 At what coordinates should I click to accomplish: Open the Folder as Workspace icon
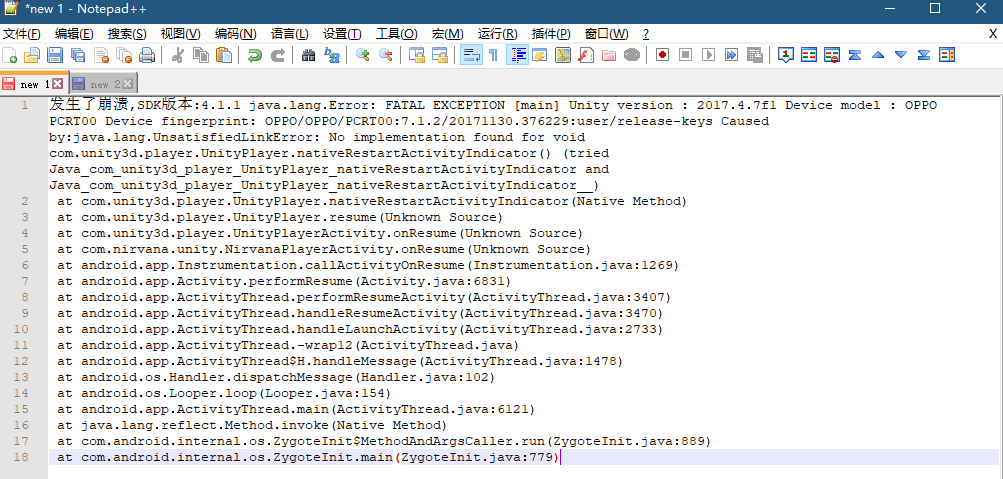pos(608,56)
